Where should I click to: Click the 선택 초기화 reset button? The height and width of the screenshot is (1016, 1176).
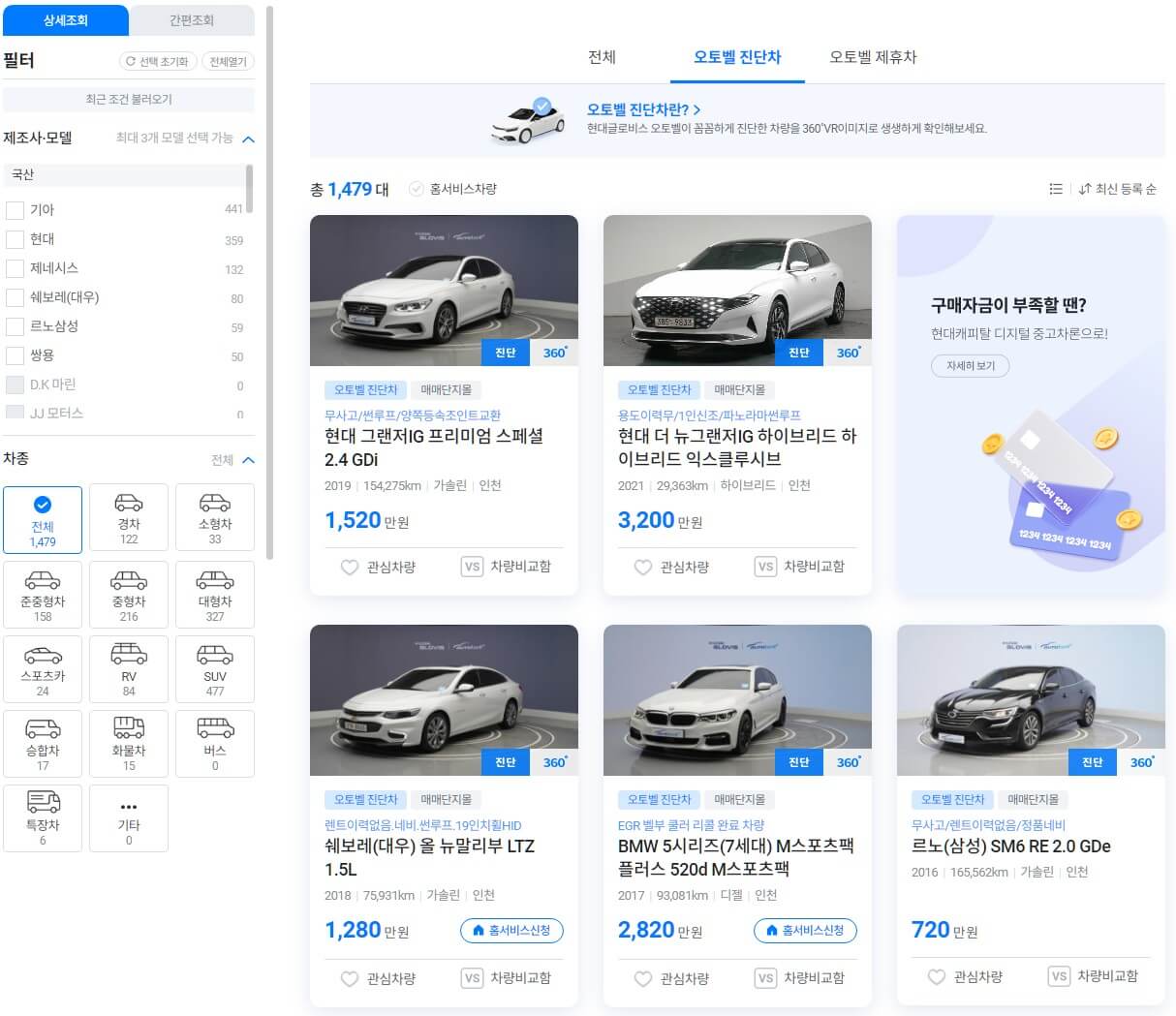tap(158, 61)
